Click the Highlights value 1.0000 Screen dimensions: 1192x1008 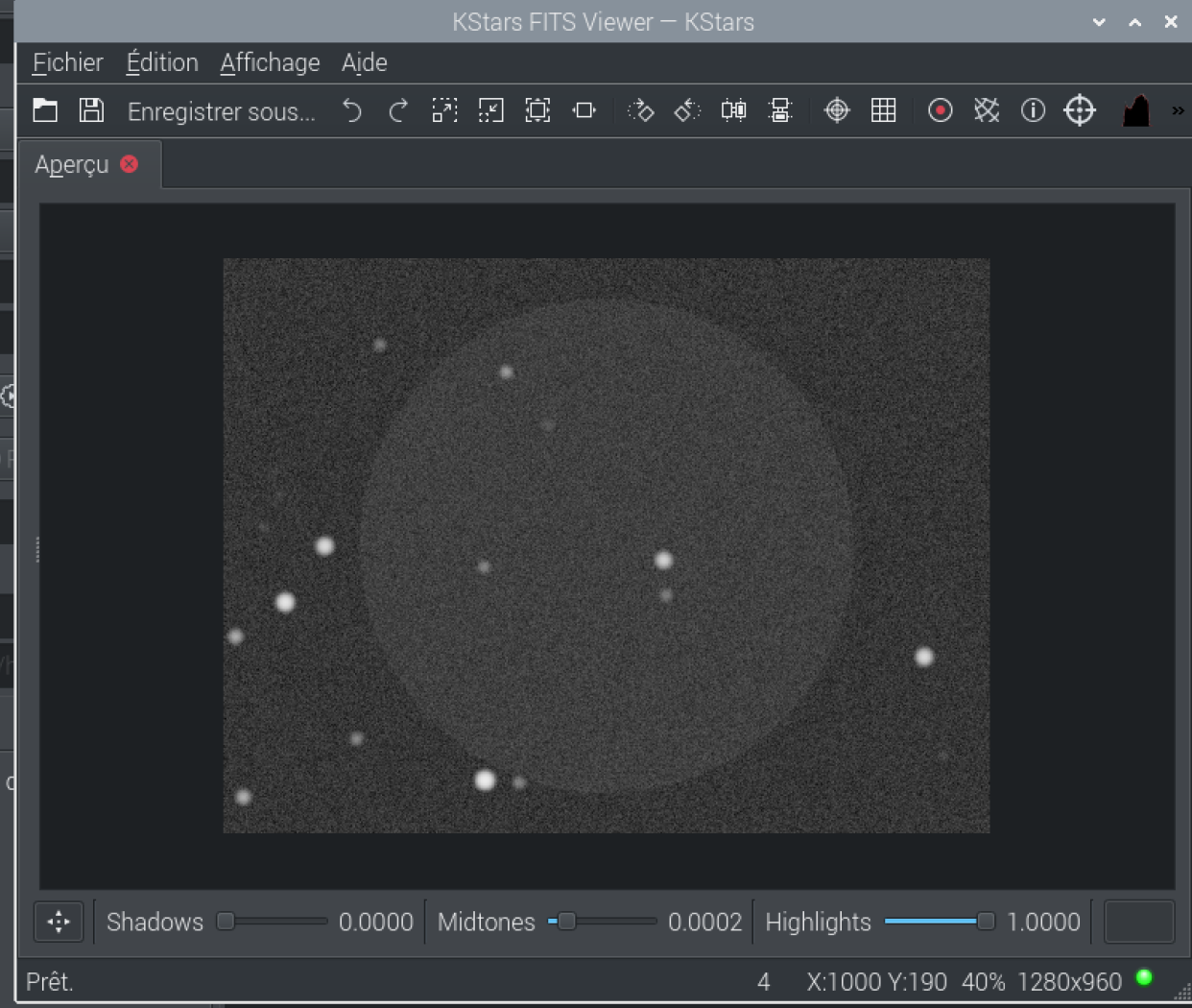(1043, 923)
